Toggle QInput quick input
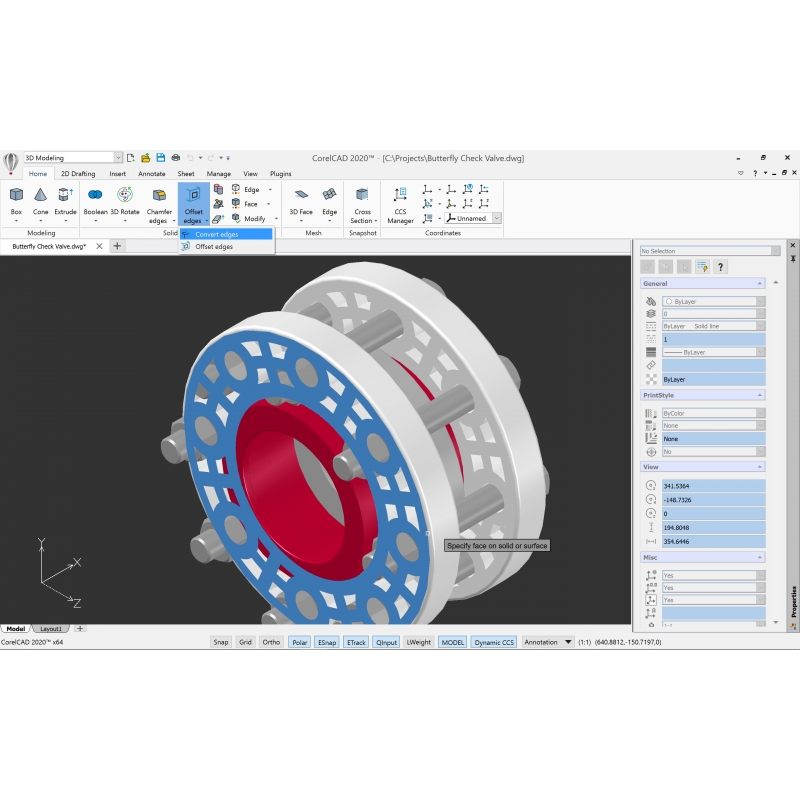This screenshot has height=800, width=800. (x=386, y=642)
